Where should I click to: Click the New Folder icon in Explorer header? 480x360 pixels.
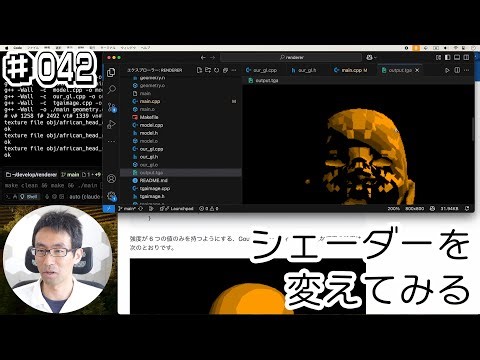(208, 70)
